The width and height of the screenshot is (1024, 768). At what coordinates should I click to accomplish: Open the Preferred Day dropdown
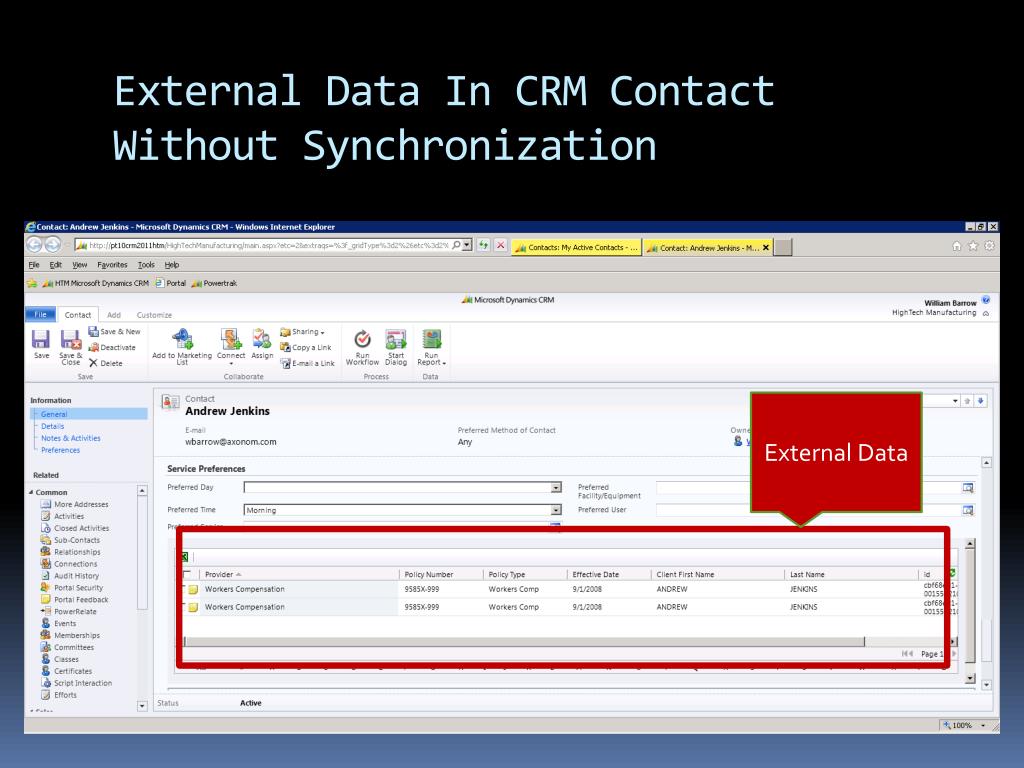pyautogui.click(x=556, y=487)
